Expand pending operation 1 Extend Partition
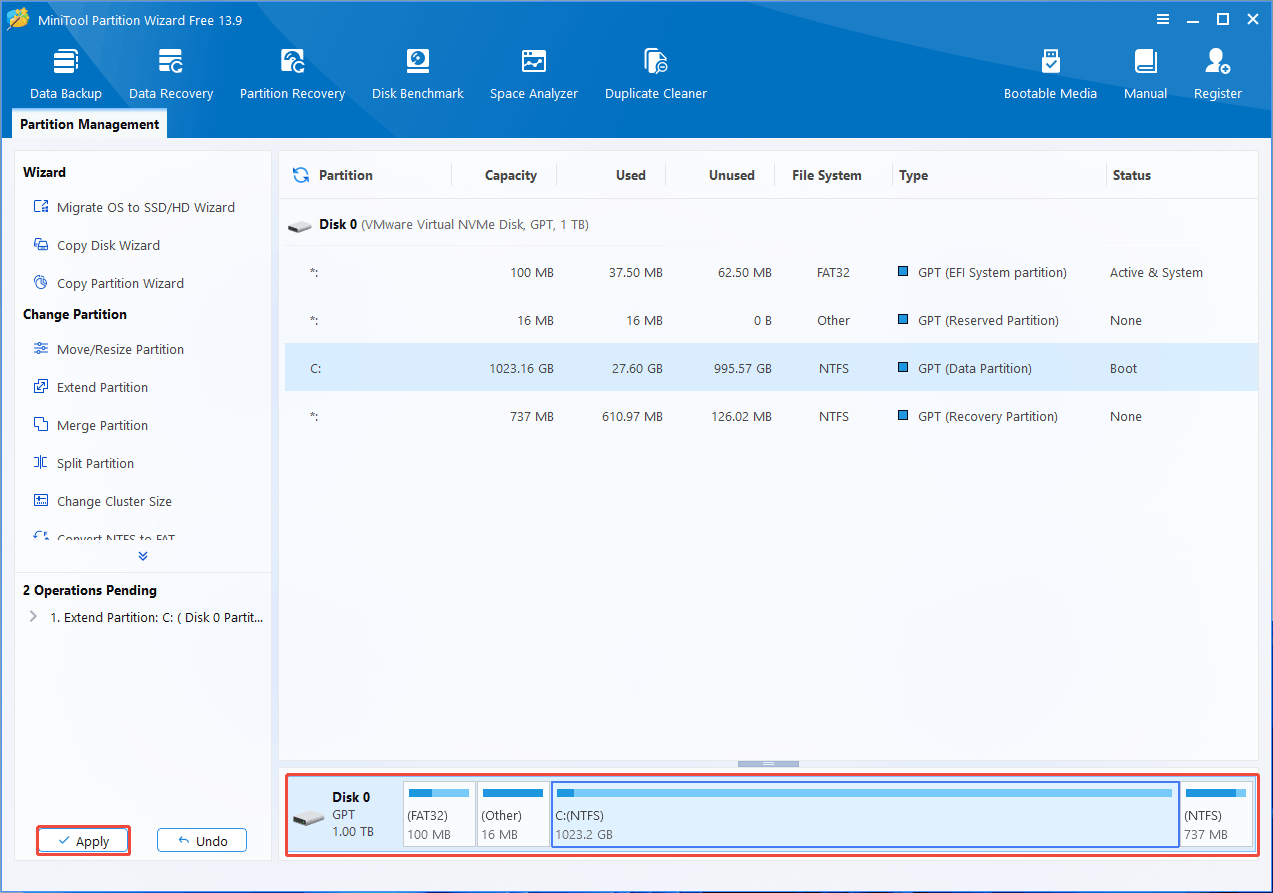The image size is (1273, 893). coord(33,617)
